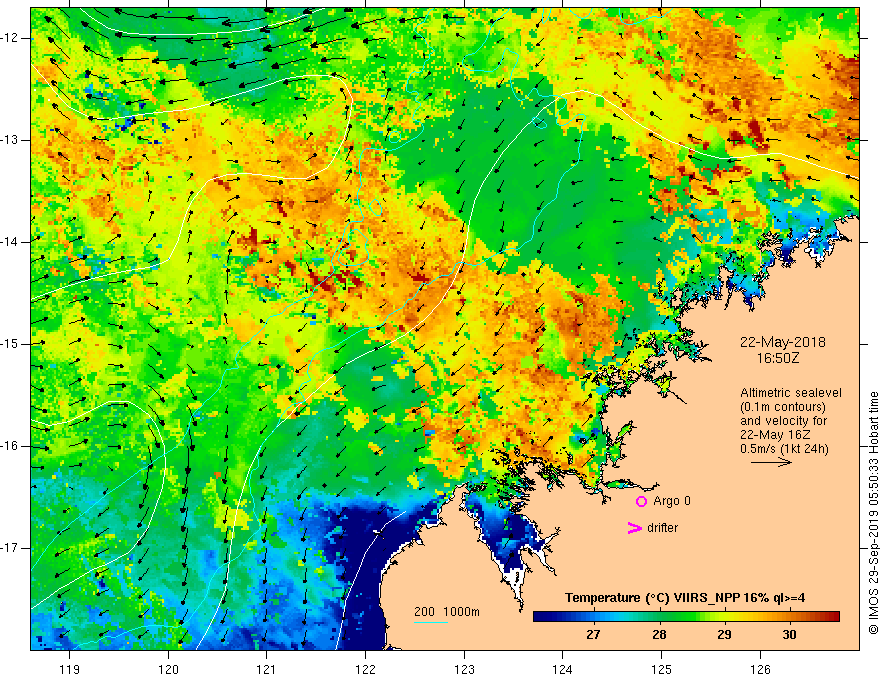The height and width of the screenshot is (680, 880).
Task: Click the '123' longitude axis label
Action: click(464, 669)
